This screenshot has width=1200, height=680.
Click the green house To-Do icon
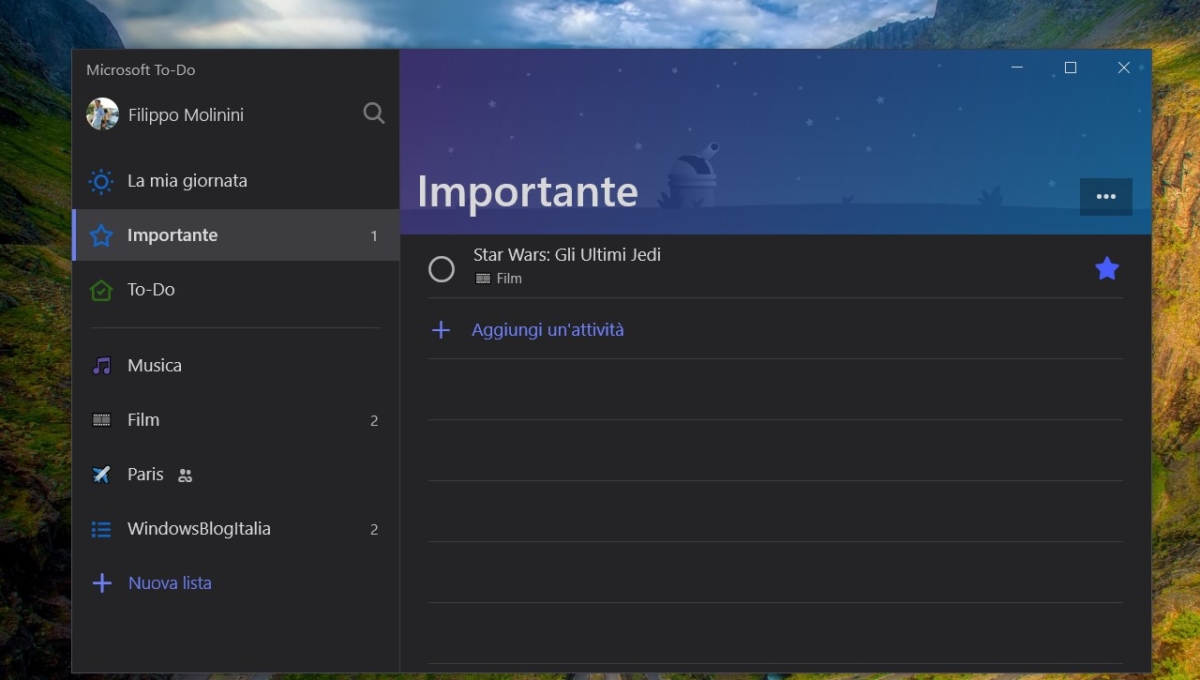[x=101, y=290]
